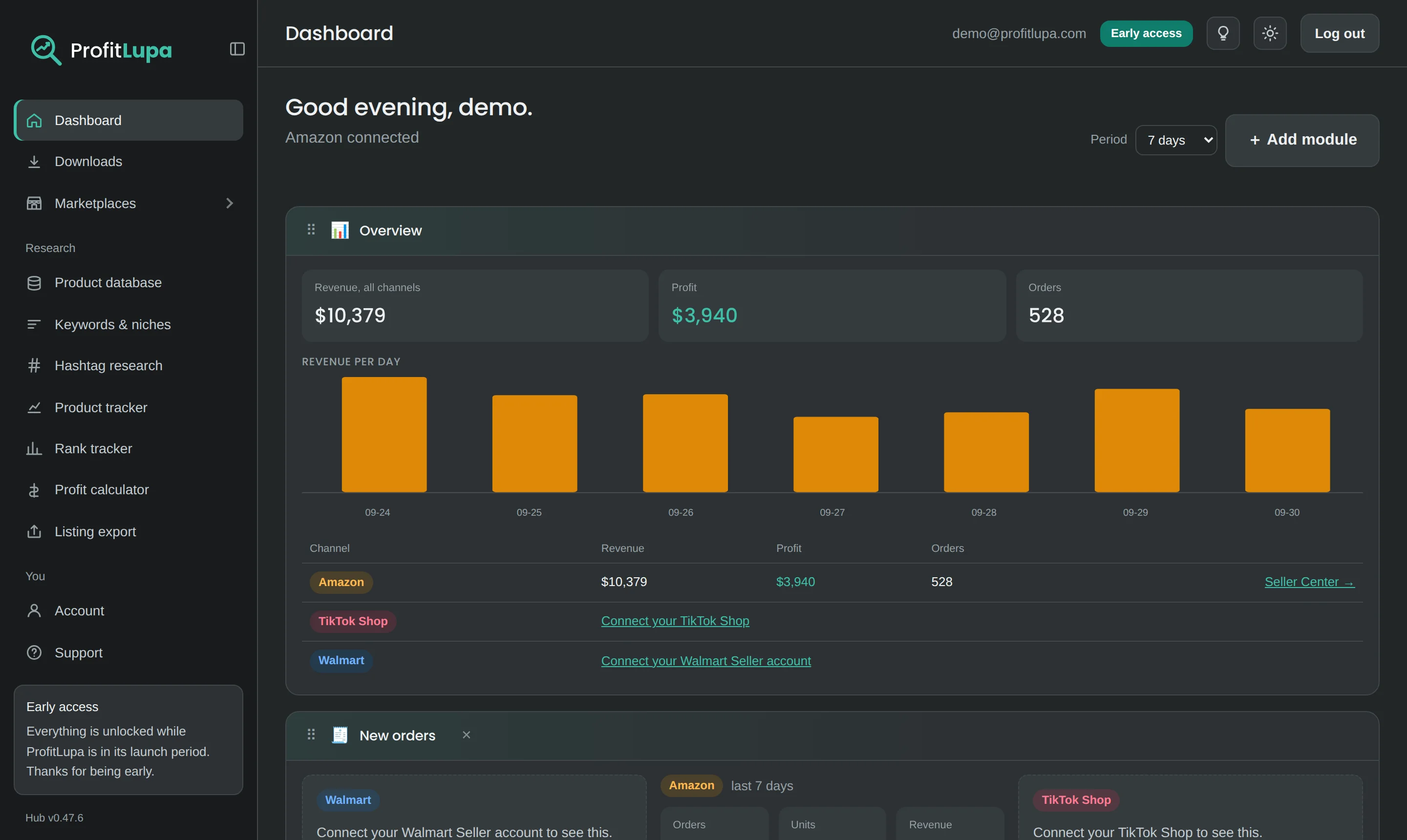
Task: Click the Add module button
Action: (1301, 140)
